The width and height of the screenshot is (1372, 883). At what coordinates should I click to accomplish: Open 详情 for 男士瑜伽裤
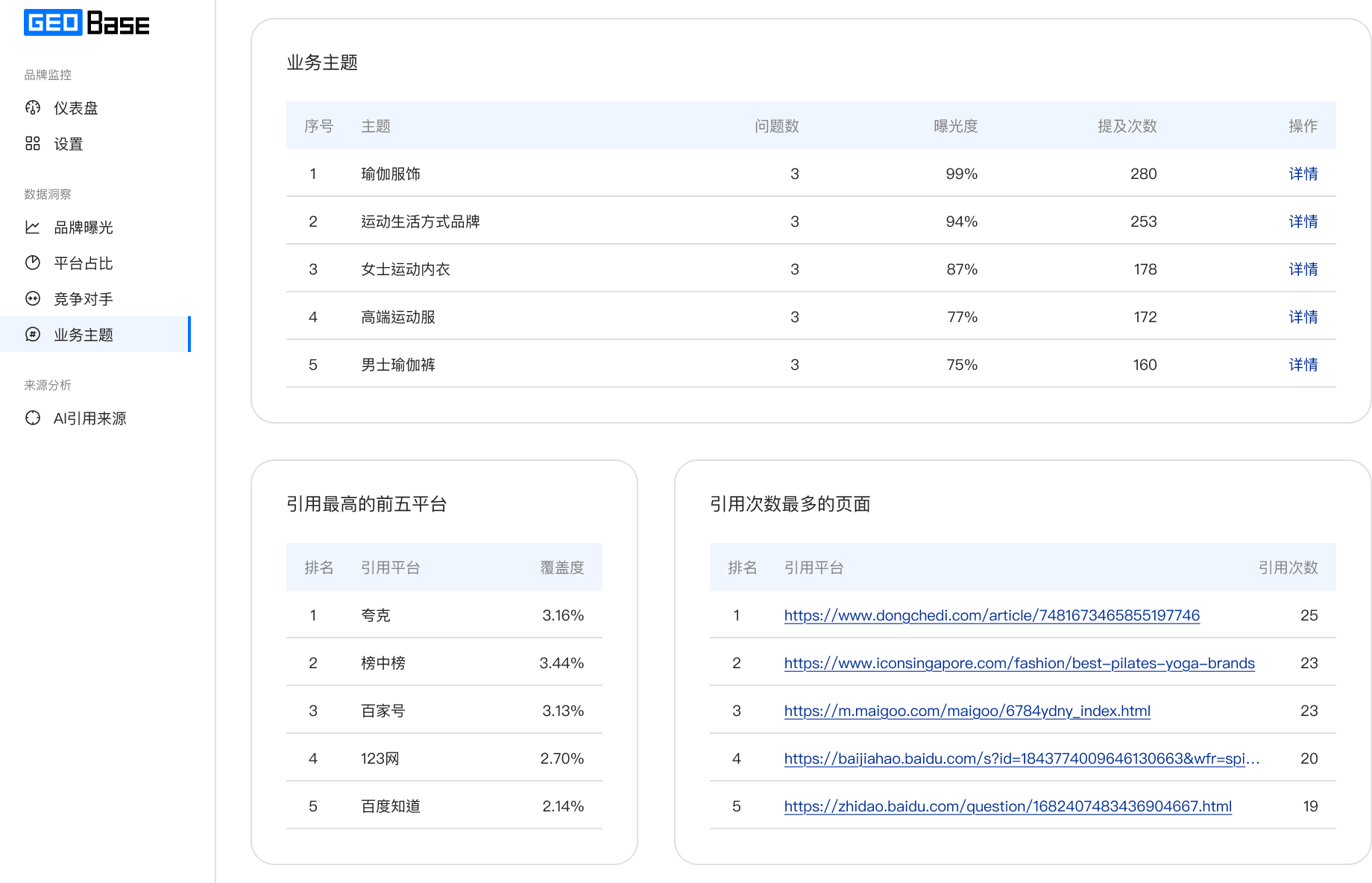[1303, 365]
